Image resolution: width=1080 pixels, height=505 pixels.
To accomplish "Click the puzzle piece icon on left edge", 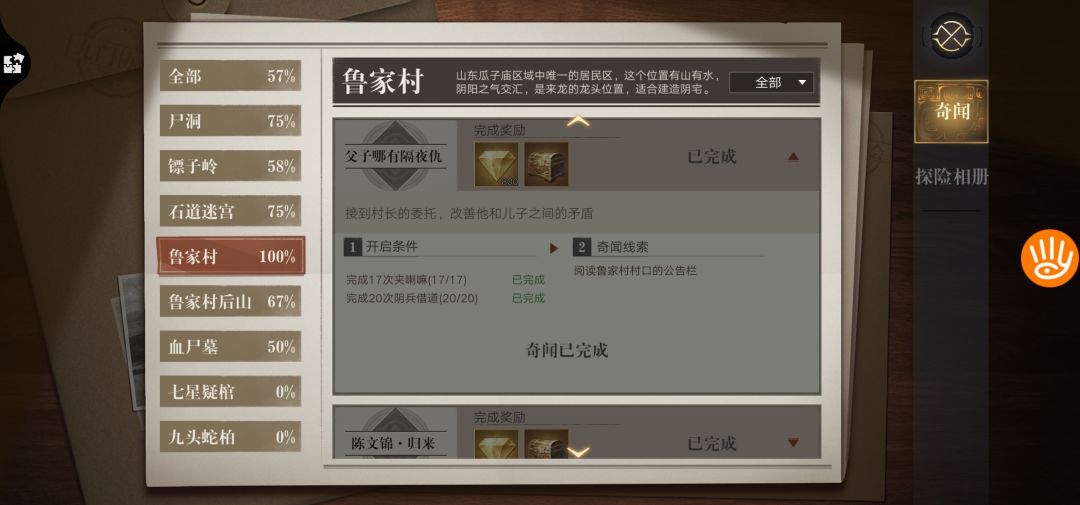I will click(13, 64).
